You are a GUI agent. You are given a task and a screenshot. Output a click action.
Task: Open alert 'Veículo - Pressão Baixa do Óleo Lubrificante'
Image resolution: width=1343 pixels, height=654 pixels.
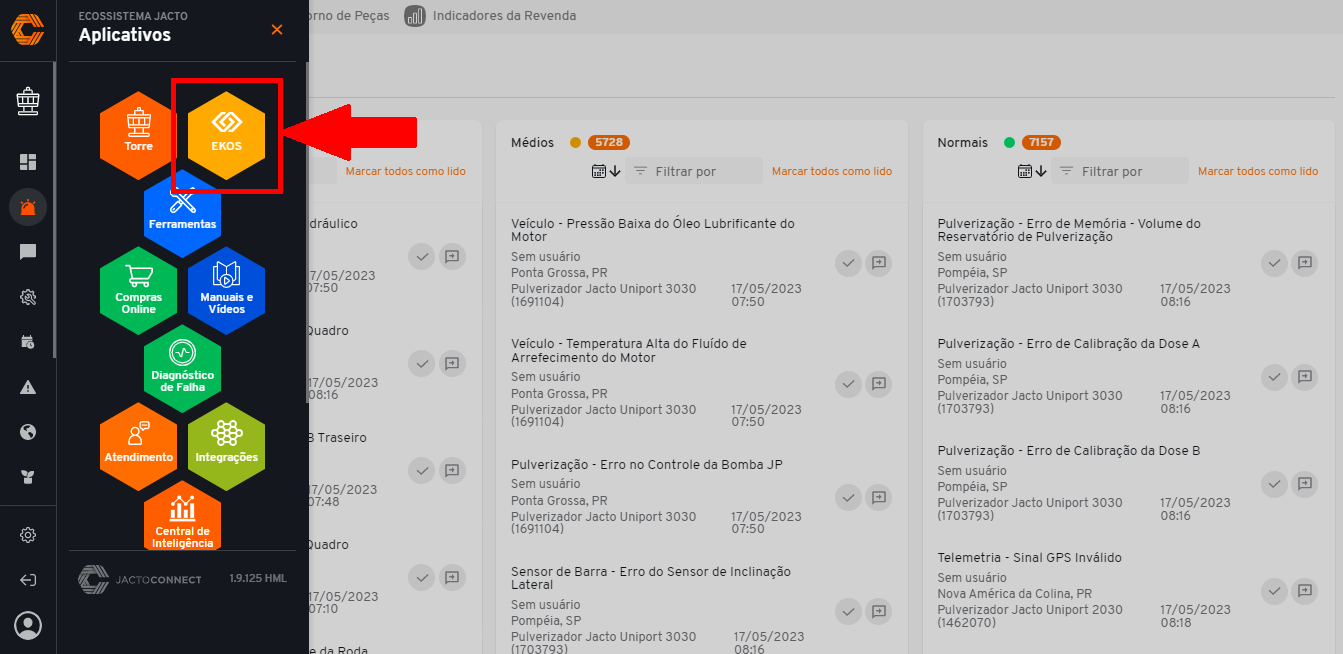tap(653, 230)
